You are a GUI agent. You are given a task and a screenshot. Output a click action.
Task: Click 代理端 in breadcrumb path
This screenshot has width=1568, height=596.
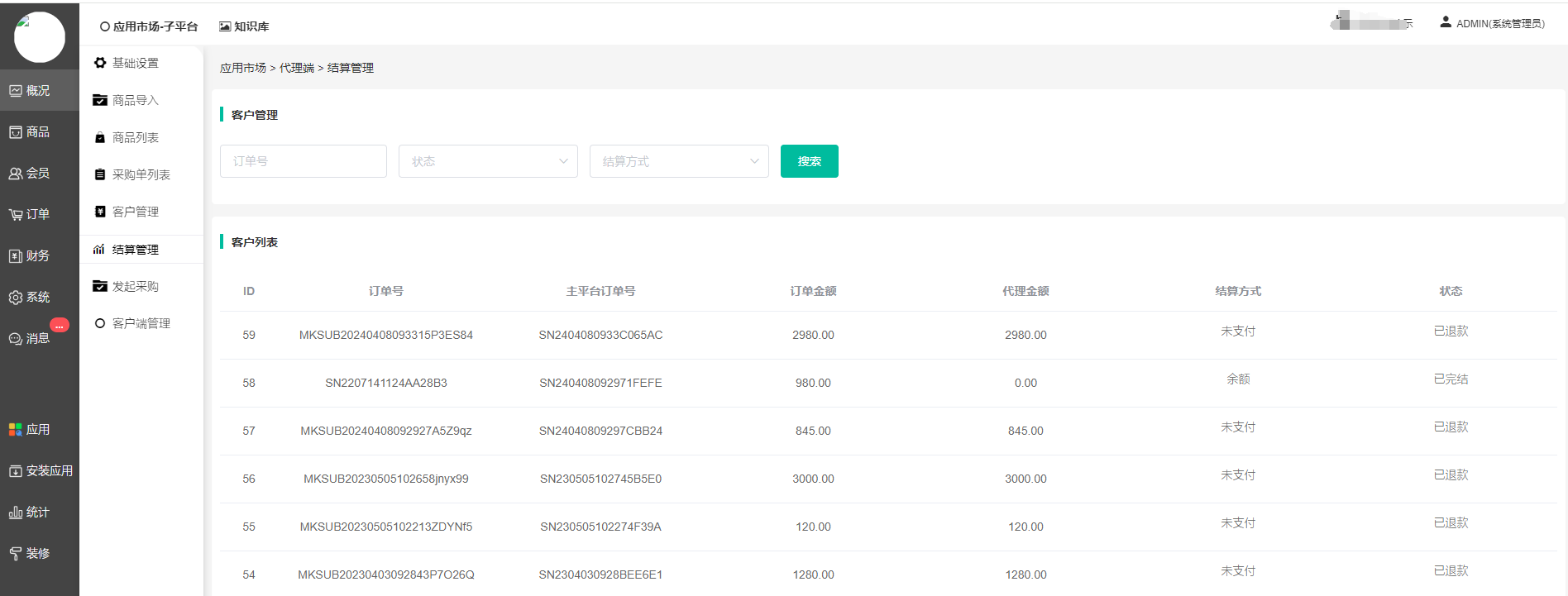[x=297, y=68]
